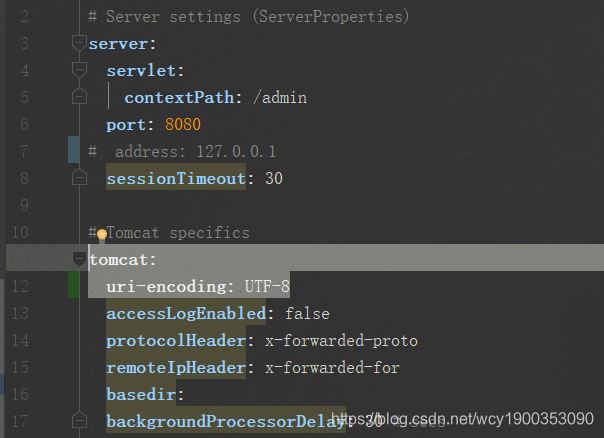Click the remoteIpHeader key
604x438 pixels.
pyautogui.click(x=180, y=368)
